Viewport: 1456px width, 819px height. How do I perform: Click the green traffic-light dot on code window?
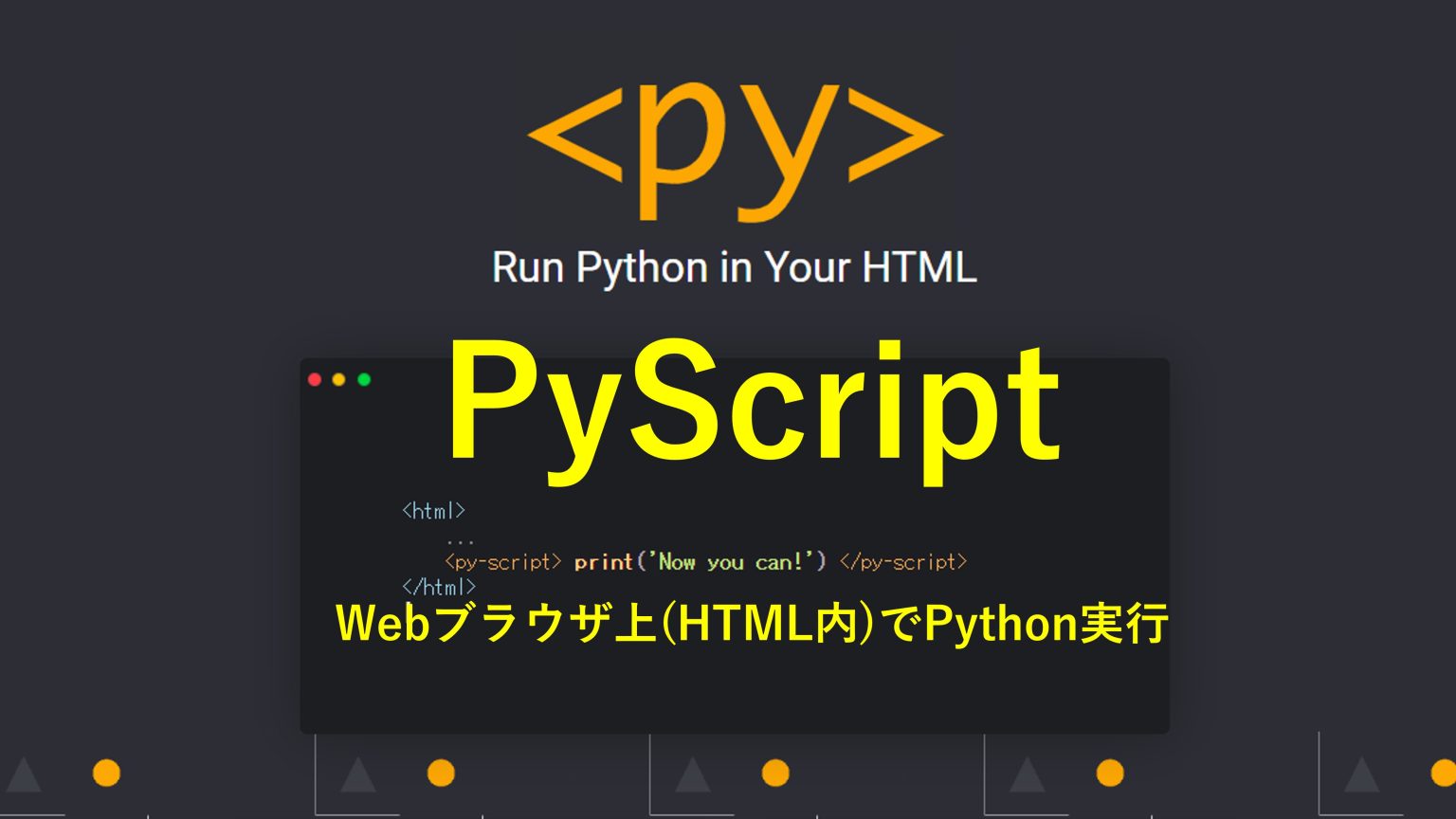(x=364, y=378)
